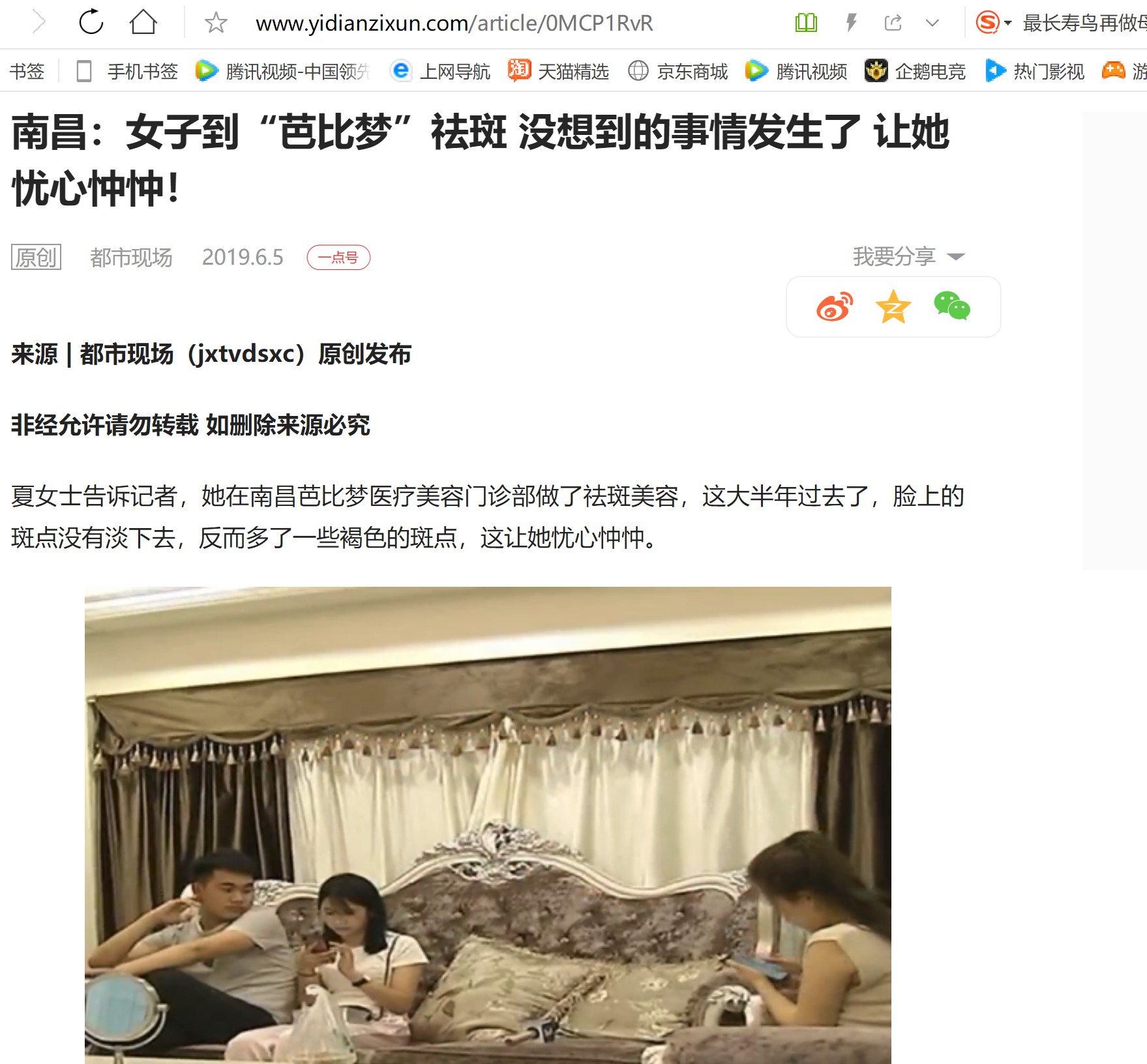Share article to Weibo
The width and height of the screenshot is (1147, 1064).
coord(835,306)
